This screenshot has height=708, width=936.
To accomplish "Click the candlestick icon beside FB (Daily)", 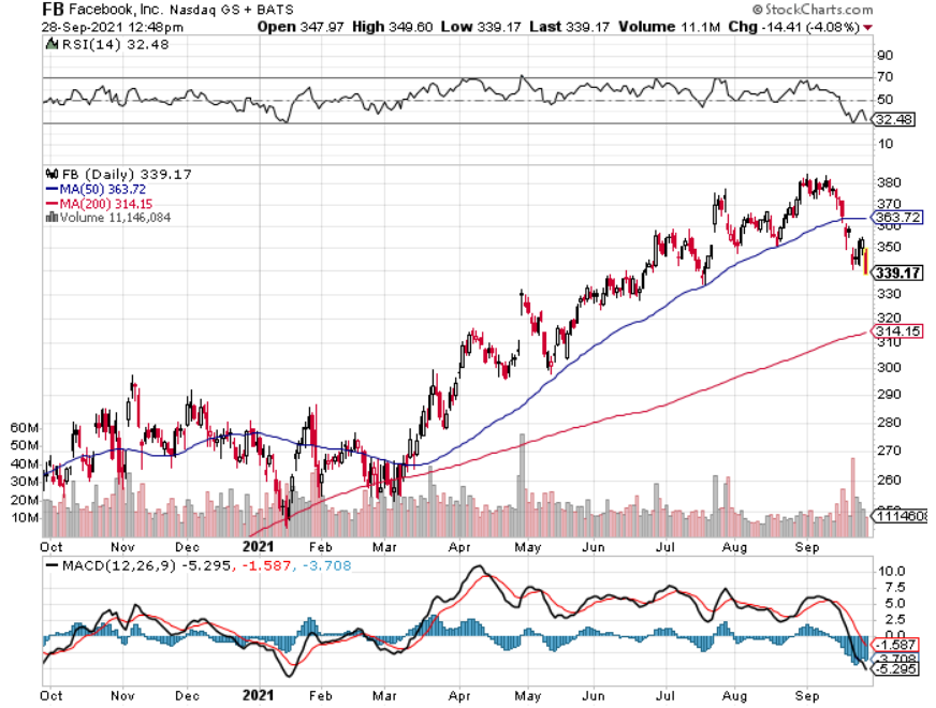I will click(x=52, y=174).
